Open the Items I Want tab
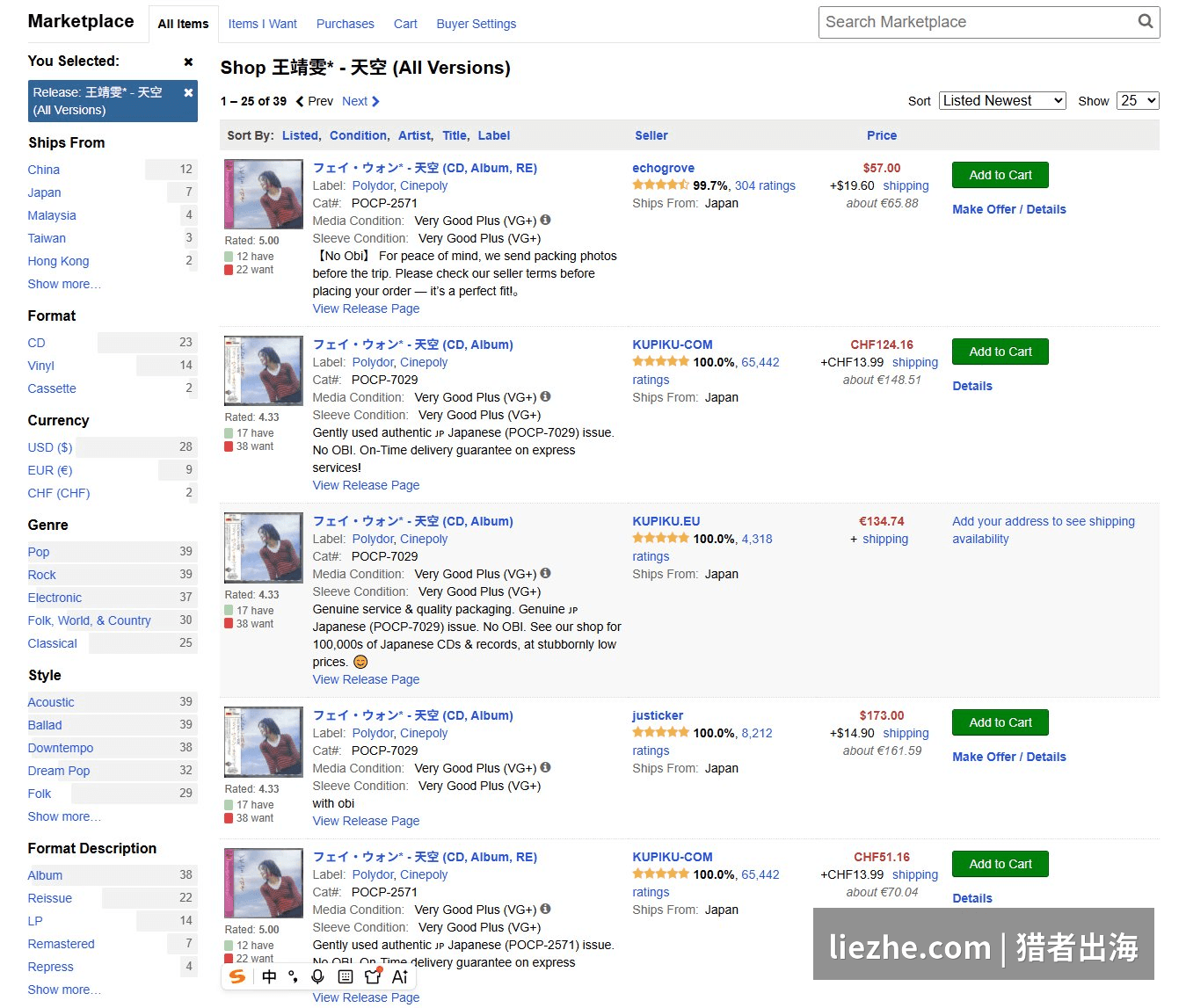The image size is (1186, 1008). [x=262, y=24]
